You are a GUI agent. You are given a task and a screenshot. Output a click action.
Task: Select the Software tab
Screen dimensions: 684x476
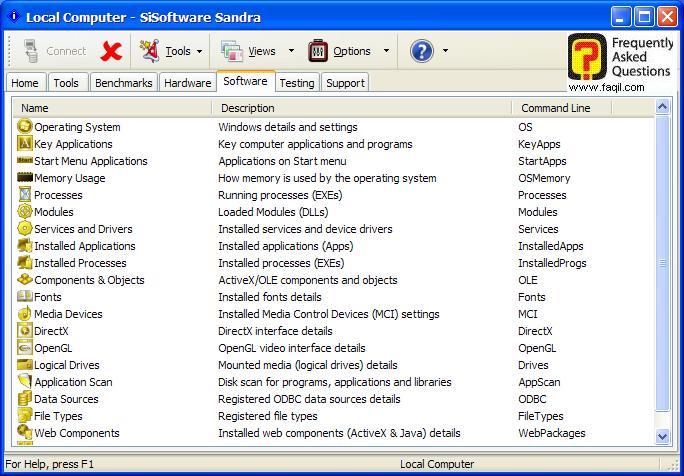coord(245,81)
